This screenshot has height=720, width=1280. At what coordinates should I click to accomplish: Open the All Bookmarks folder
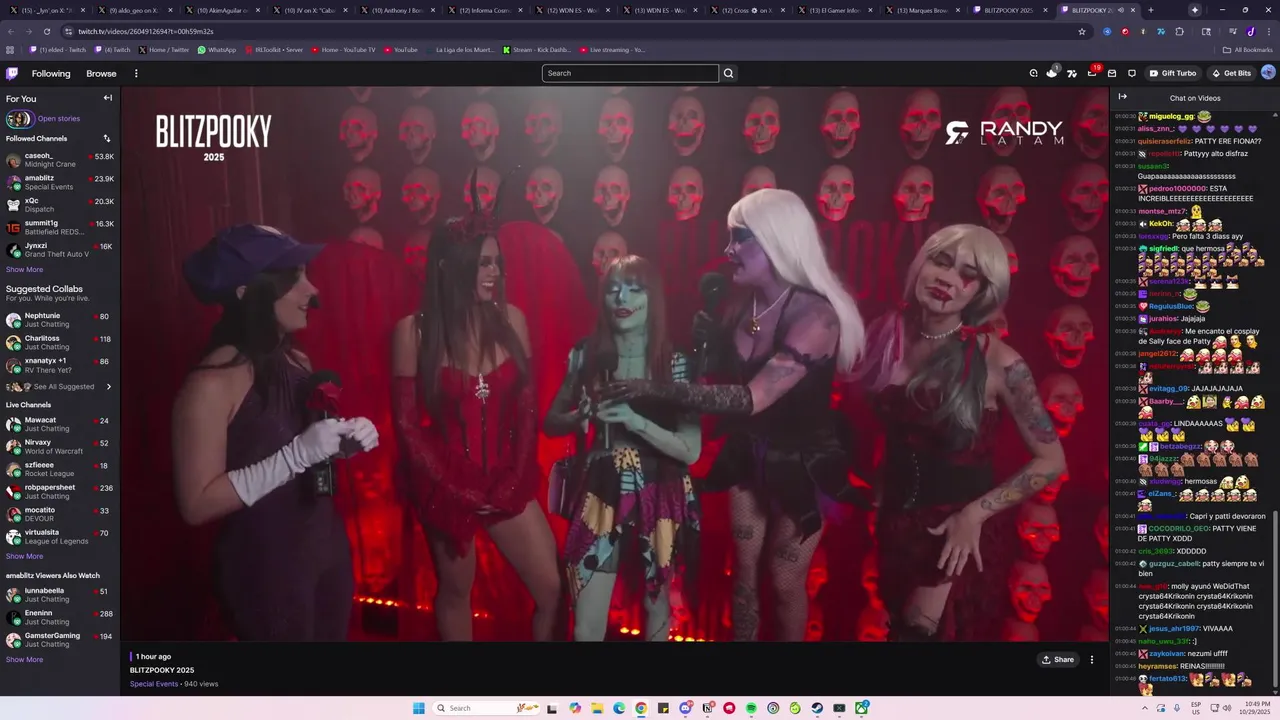click(1247, 49)
